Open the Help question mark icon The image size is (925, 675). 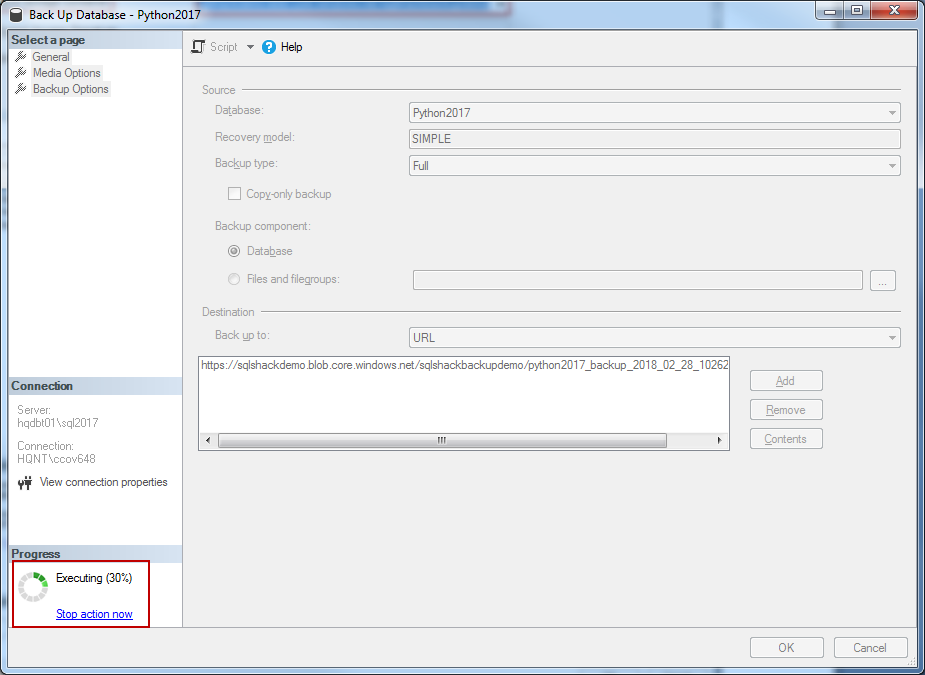268,47
